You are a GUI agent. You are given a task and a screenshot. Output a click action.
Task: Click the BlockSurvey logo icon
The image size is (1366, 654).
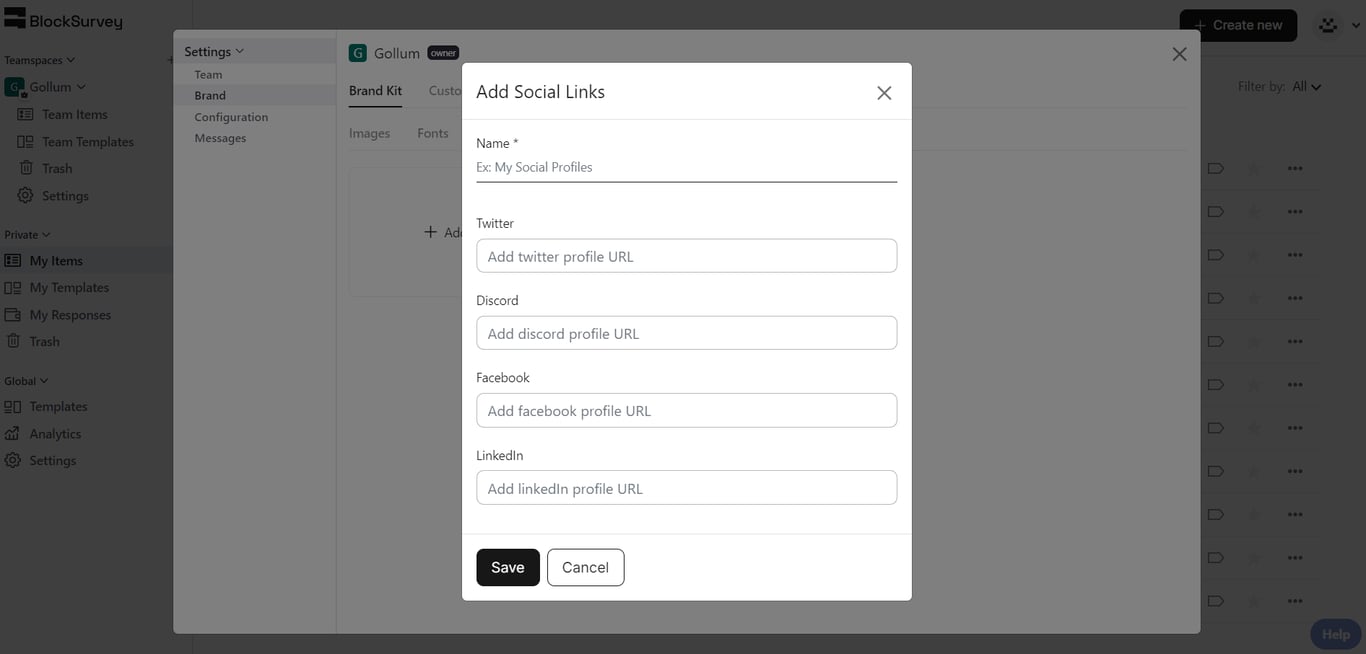15,19
